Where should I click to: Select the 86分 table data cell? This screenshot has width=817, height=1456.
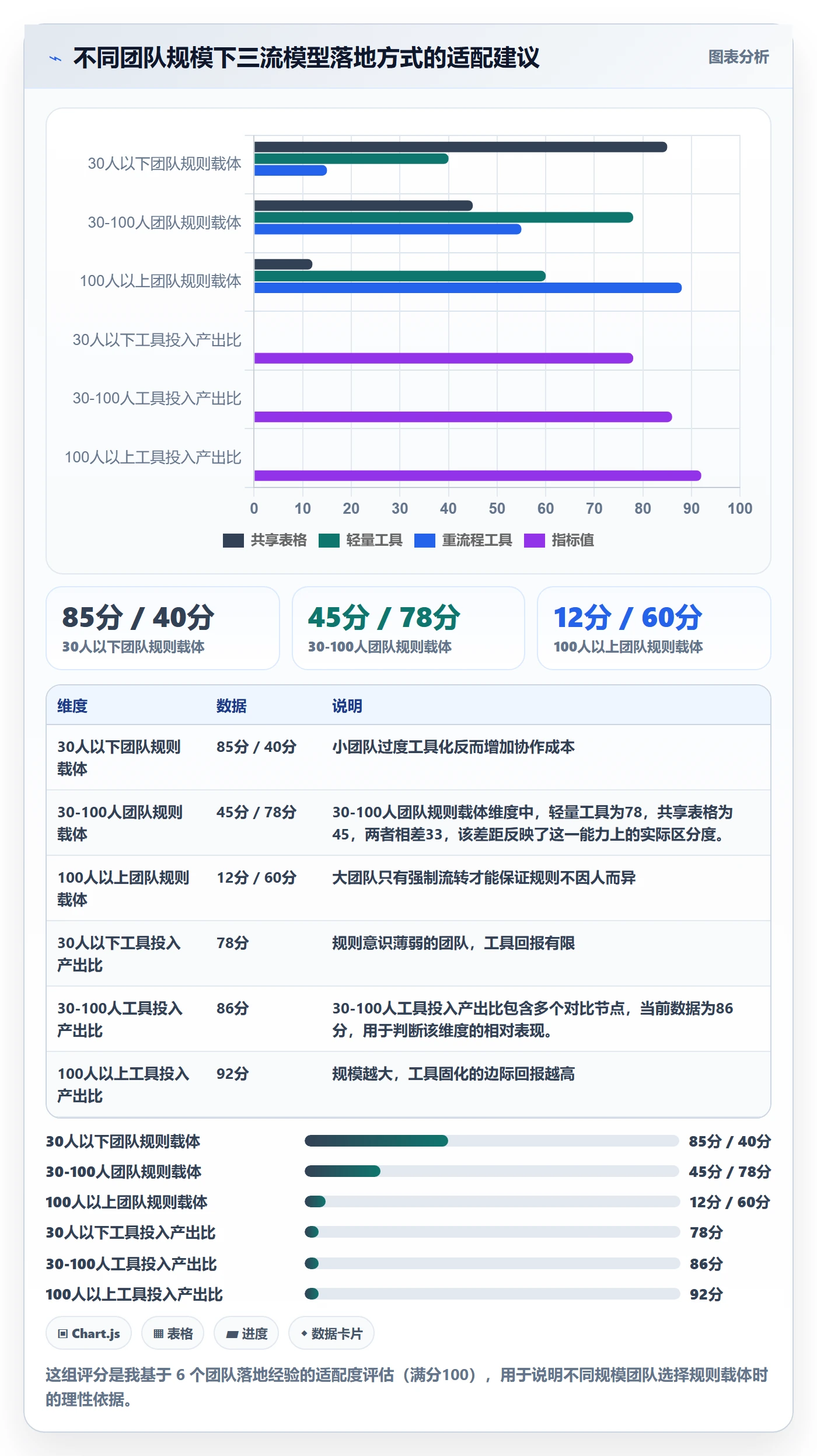233,1008
